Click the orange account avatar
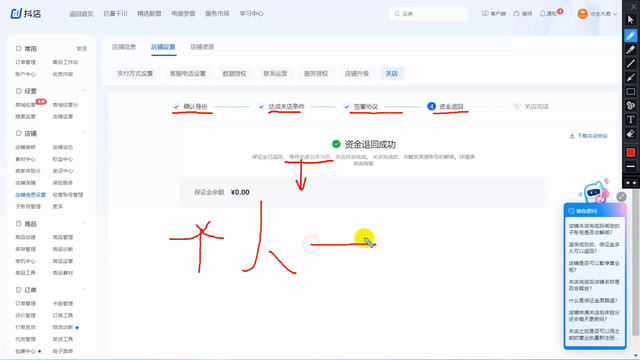 582,14
